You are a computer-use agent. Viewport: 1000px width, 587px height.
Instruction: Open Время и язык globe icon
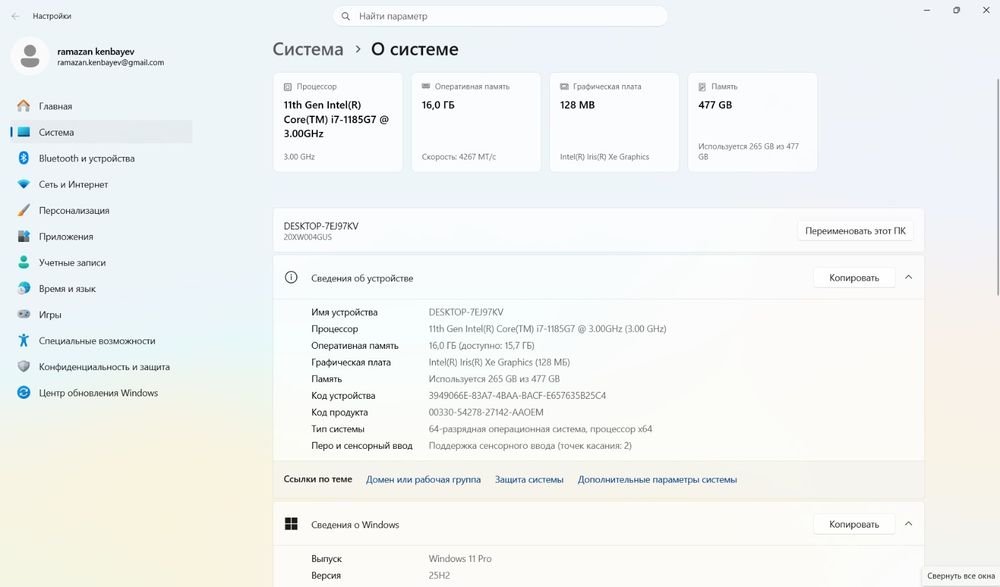point(24,288)
